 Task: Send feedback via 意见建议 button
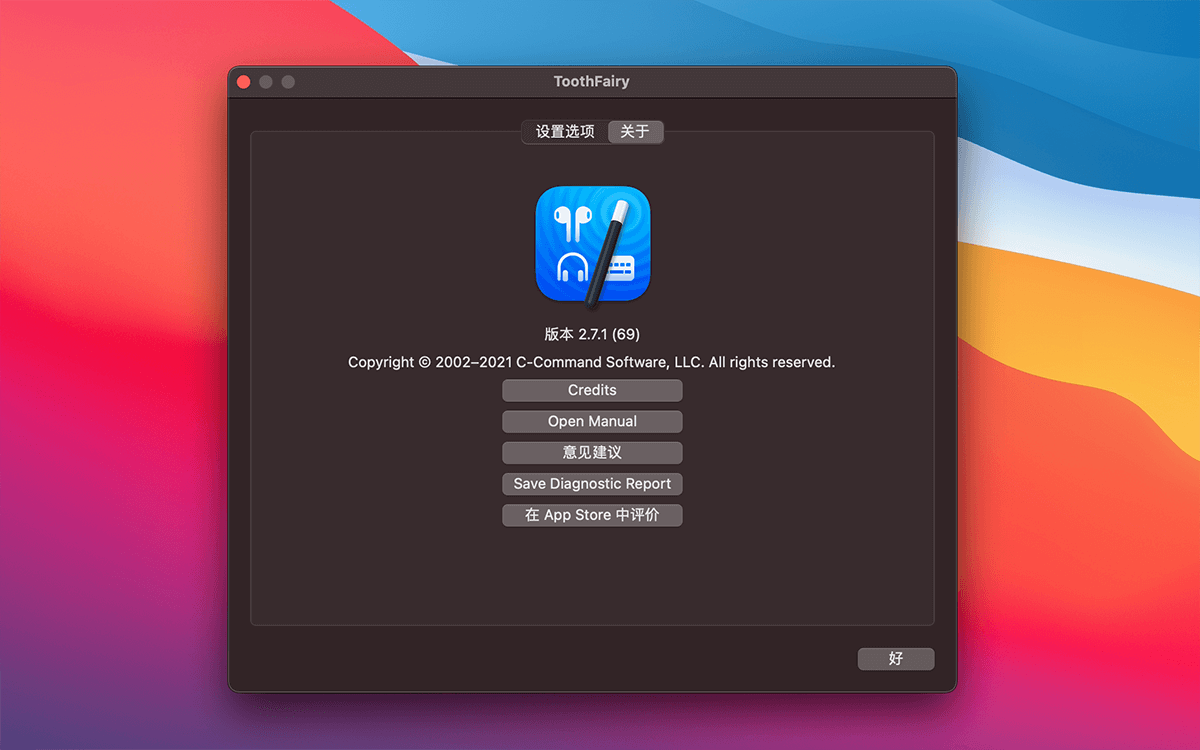tap(592, 452)
